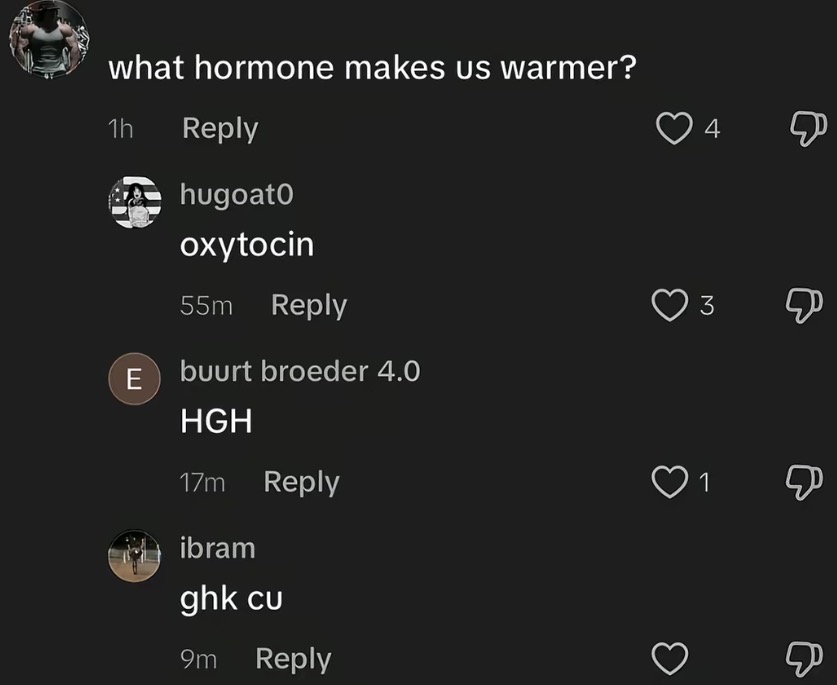Reply to the hormone question comment
Screen dimensions: 837x685
click(x=220, y=129)
